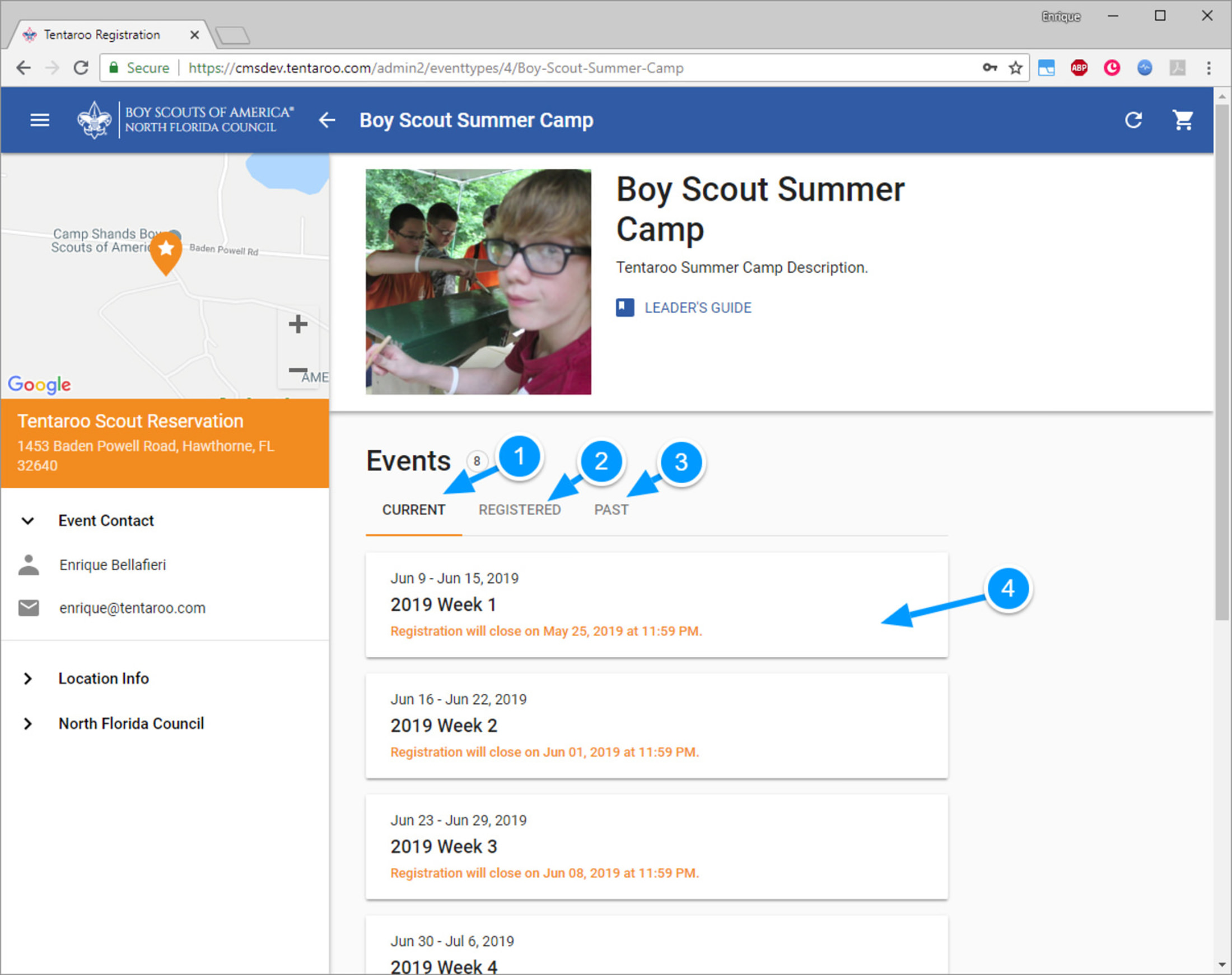Reload the page in browser toolbar
Image resolution: width=1232 pixels, height=975 pixels.
pyautogui.click(x=81, y=68)
